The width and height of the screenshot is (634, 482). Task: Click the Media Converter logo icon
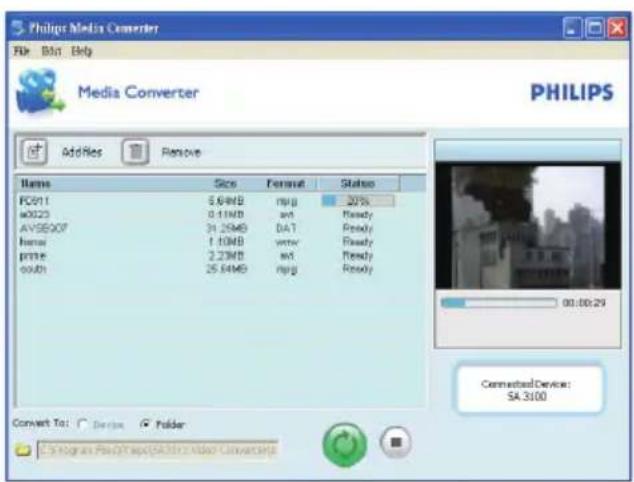(x=40, y=91)
